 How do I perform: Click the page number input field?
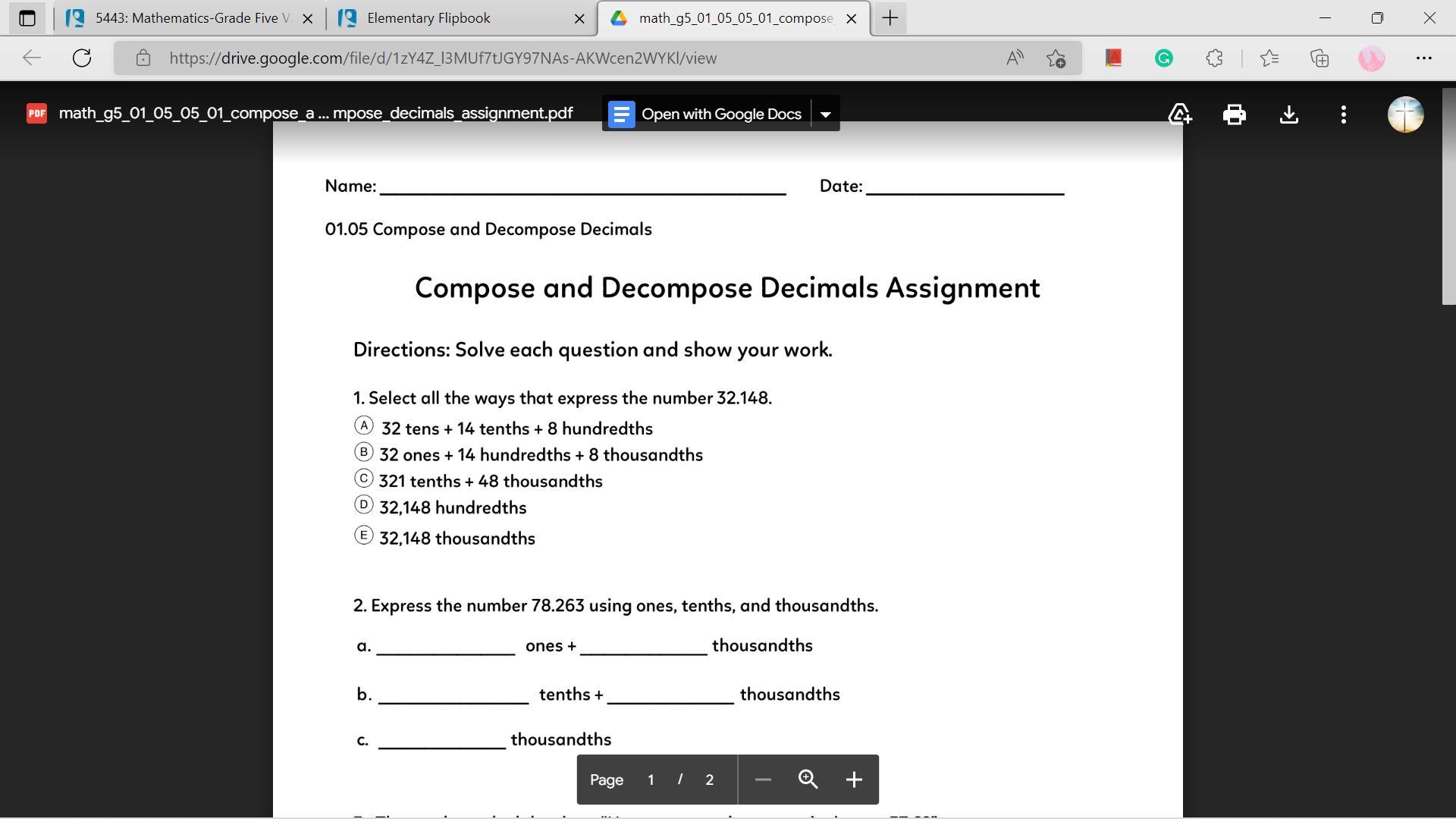(x=651, y=780)
